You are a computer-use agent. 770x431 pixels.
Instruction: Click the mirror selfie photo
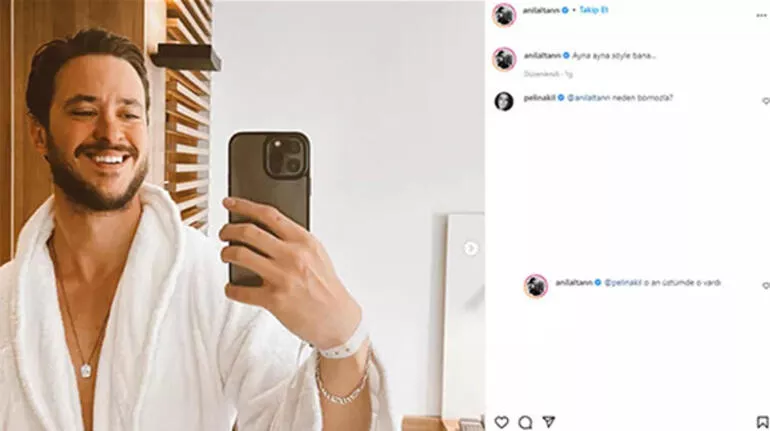242,216
